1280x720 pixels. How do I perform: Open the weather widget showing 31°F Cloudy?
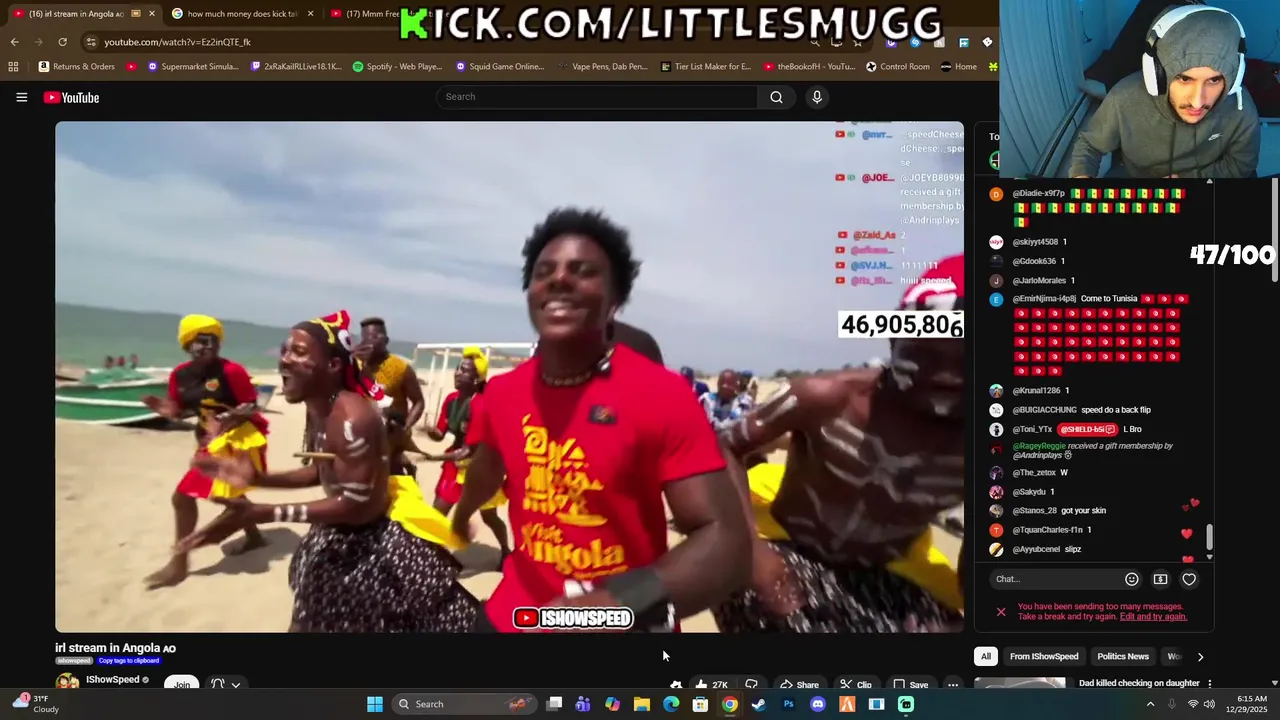point(35,704)
